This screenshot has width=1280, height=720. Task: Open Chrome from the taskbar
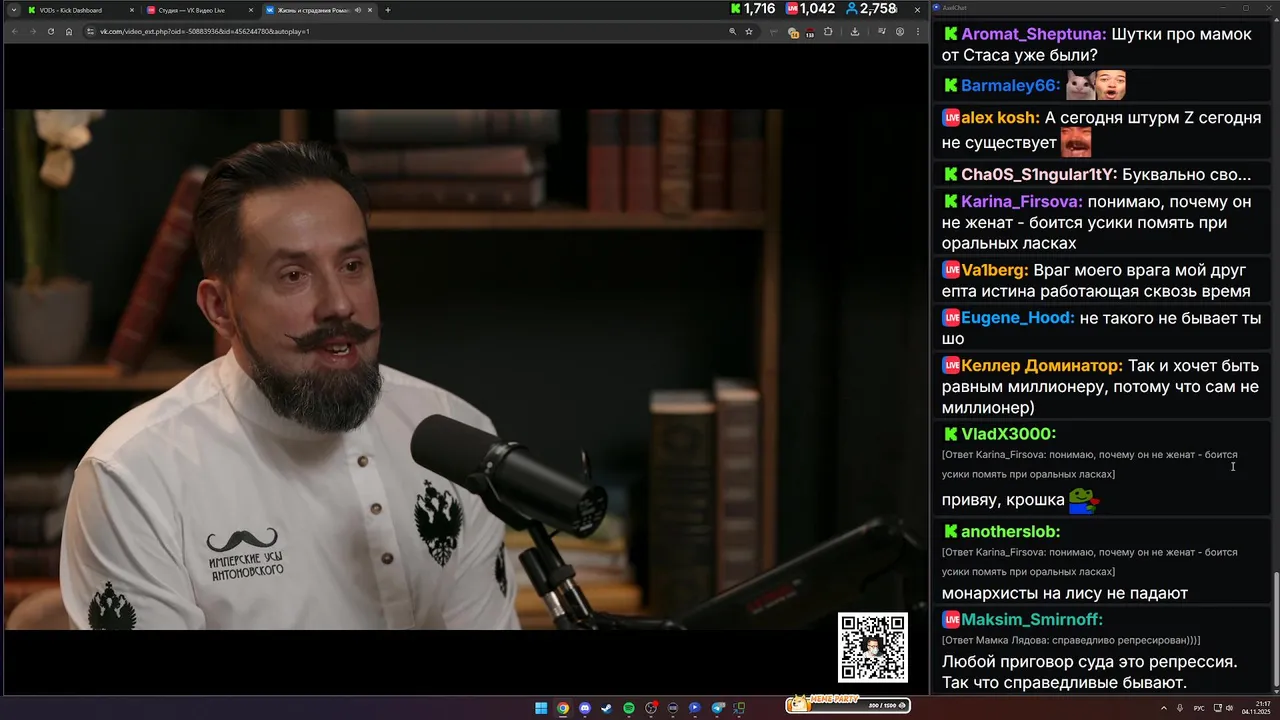pyautogui.click(x=563, y=708)
